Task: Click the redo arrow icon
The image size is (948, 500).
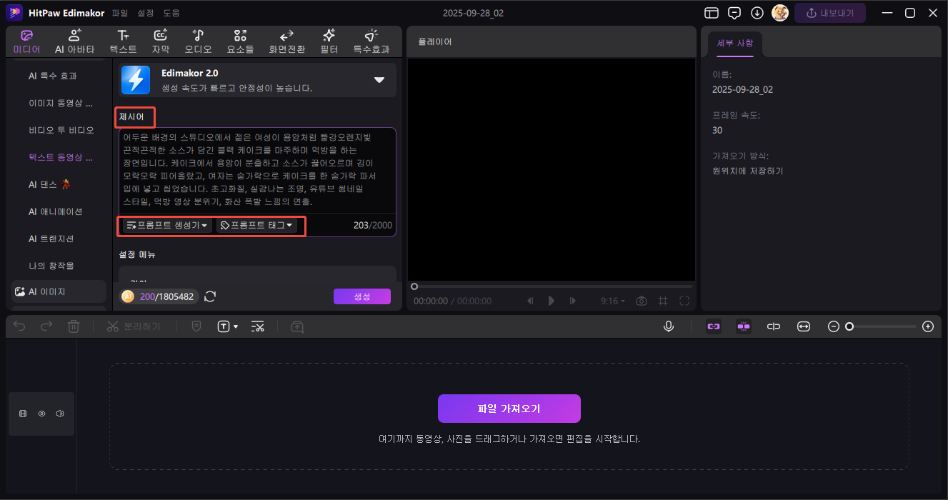Action: click(x=47, y=326)
